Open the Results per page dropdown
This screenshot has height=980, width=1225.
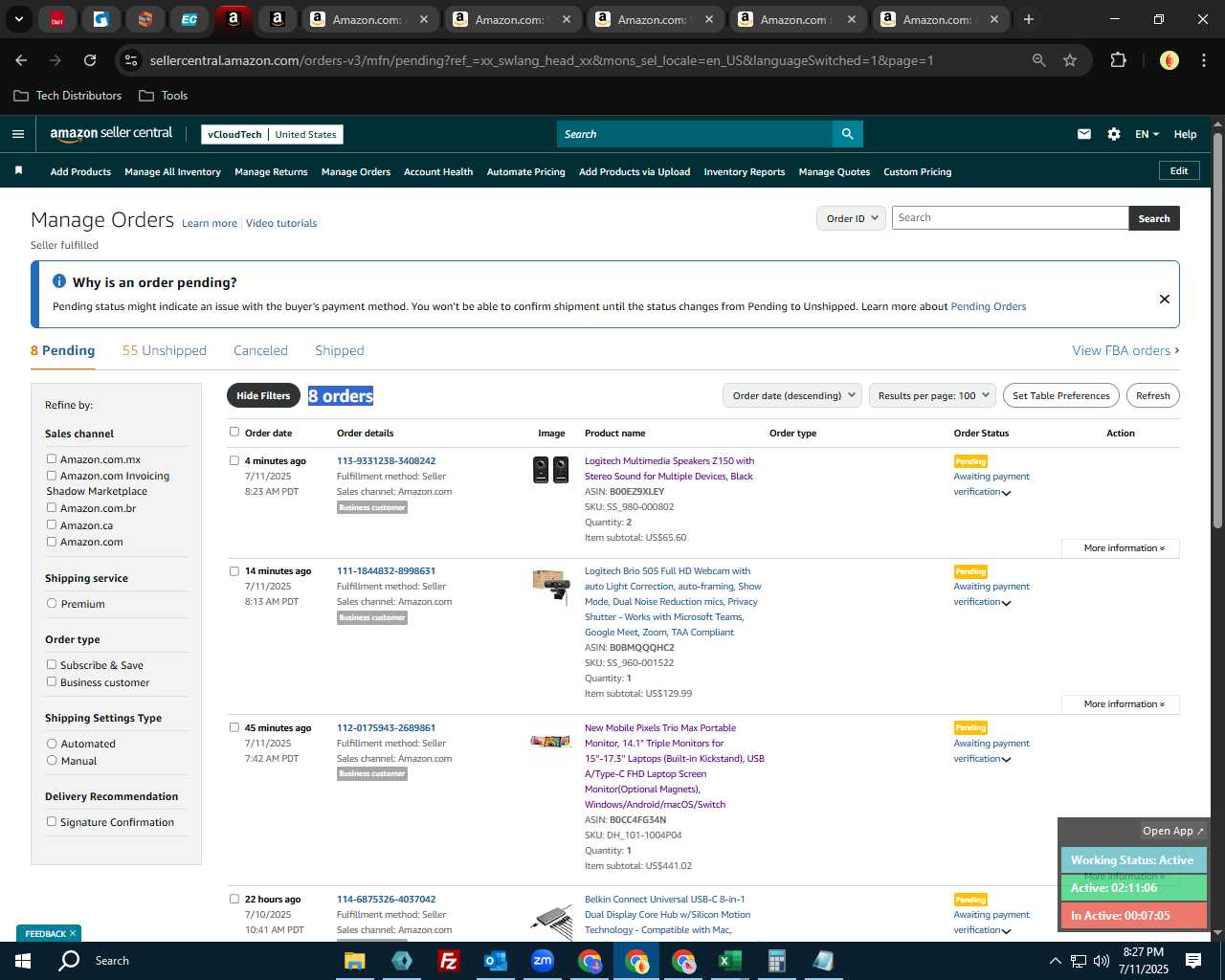[x=933, y=395]
